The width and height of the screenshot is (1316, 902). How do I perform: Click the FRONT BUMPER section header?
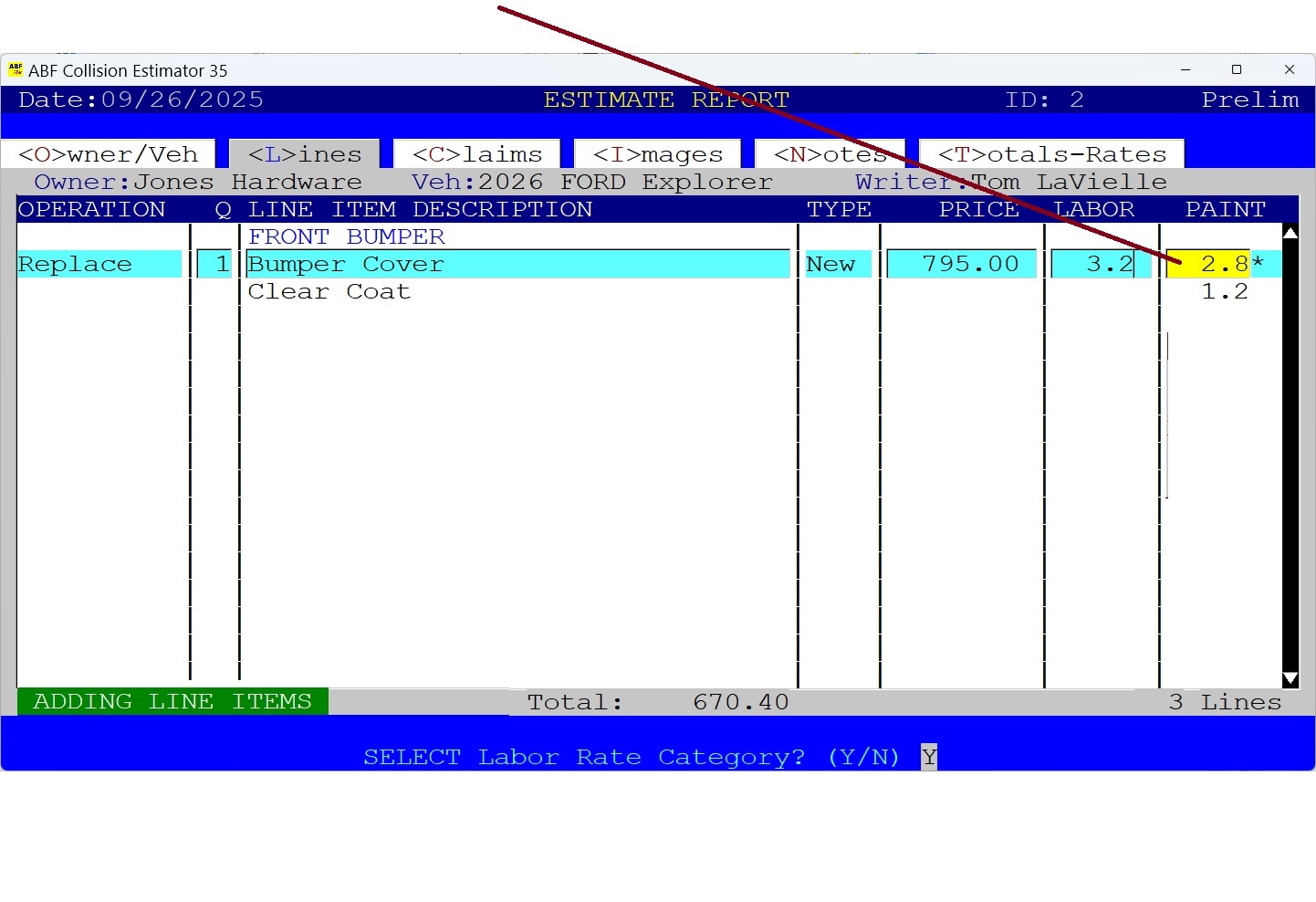[347, 236]
